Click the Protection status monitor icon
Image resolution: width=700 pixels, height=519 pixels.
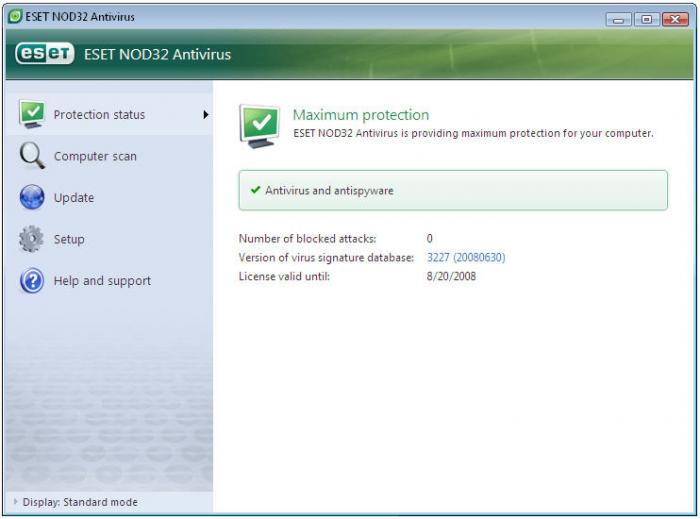(x=32, y=114)
